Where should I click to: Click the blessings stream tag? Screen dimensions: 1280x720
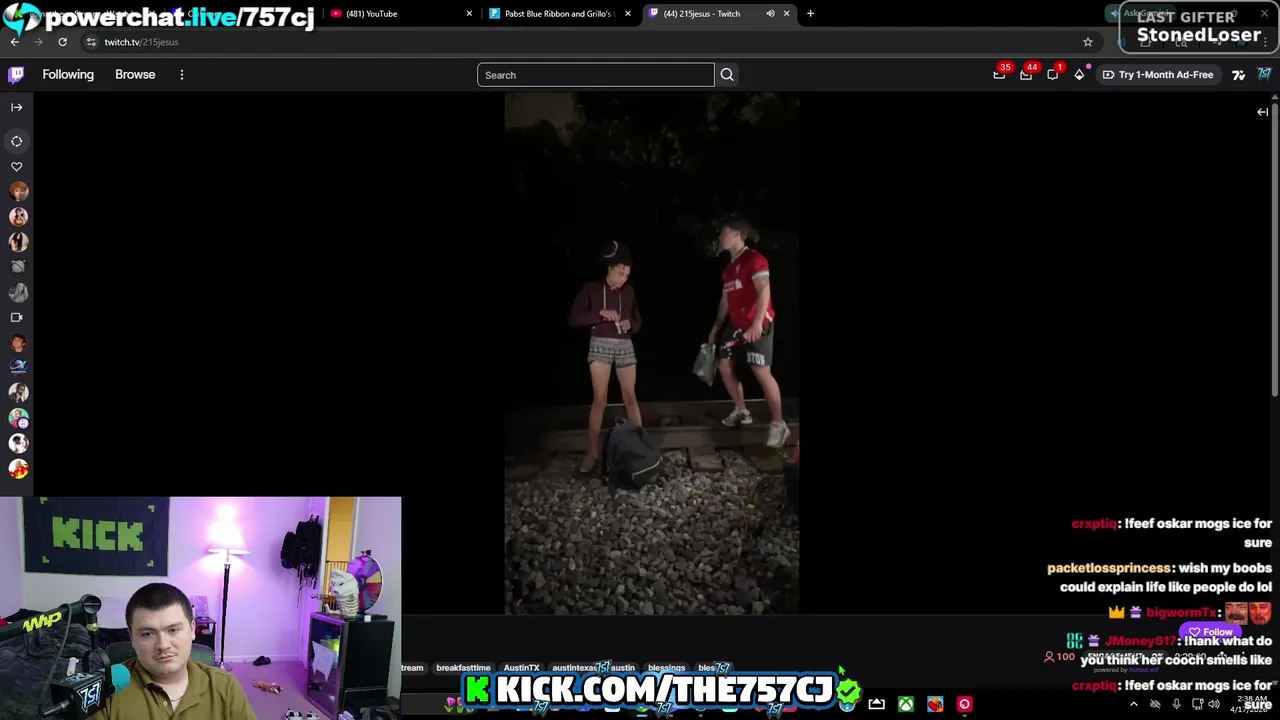coord(666,668)
